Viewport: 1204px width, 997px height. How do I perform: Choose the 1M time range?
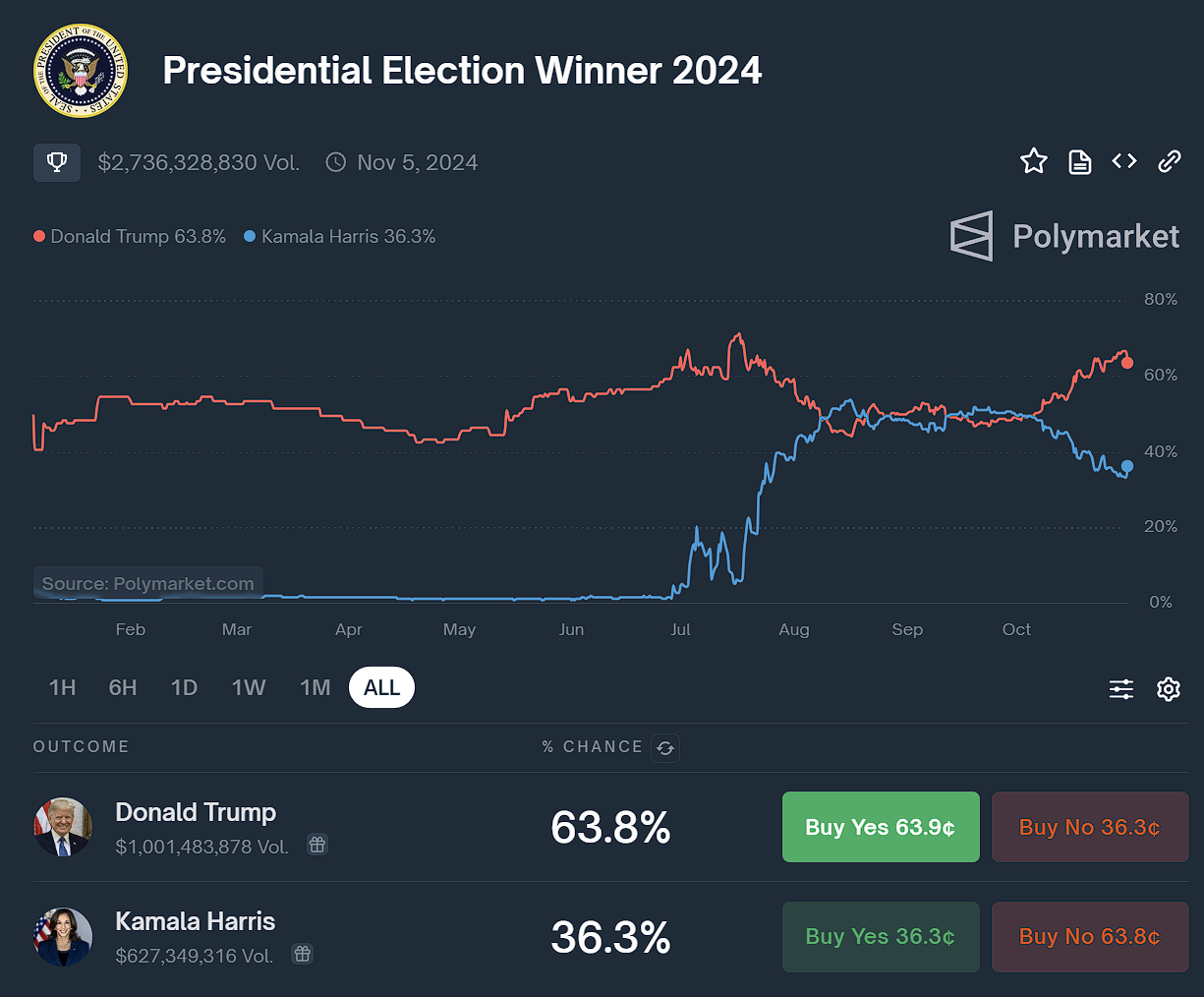tap(315, 687)
